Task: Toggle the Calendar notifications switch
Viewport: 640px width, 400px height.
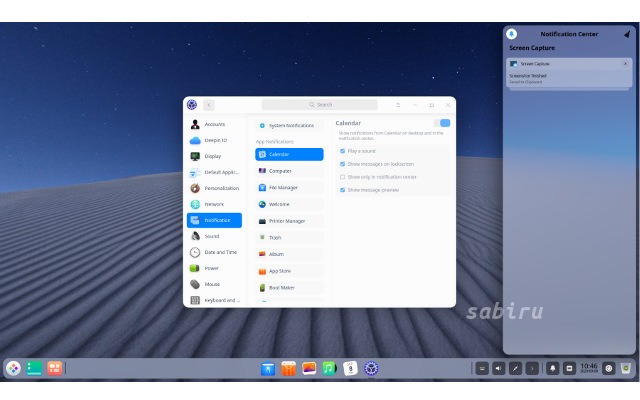Action: coord(442,123)
